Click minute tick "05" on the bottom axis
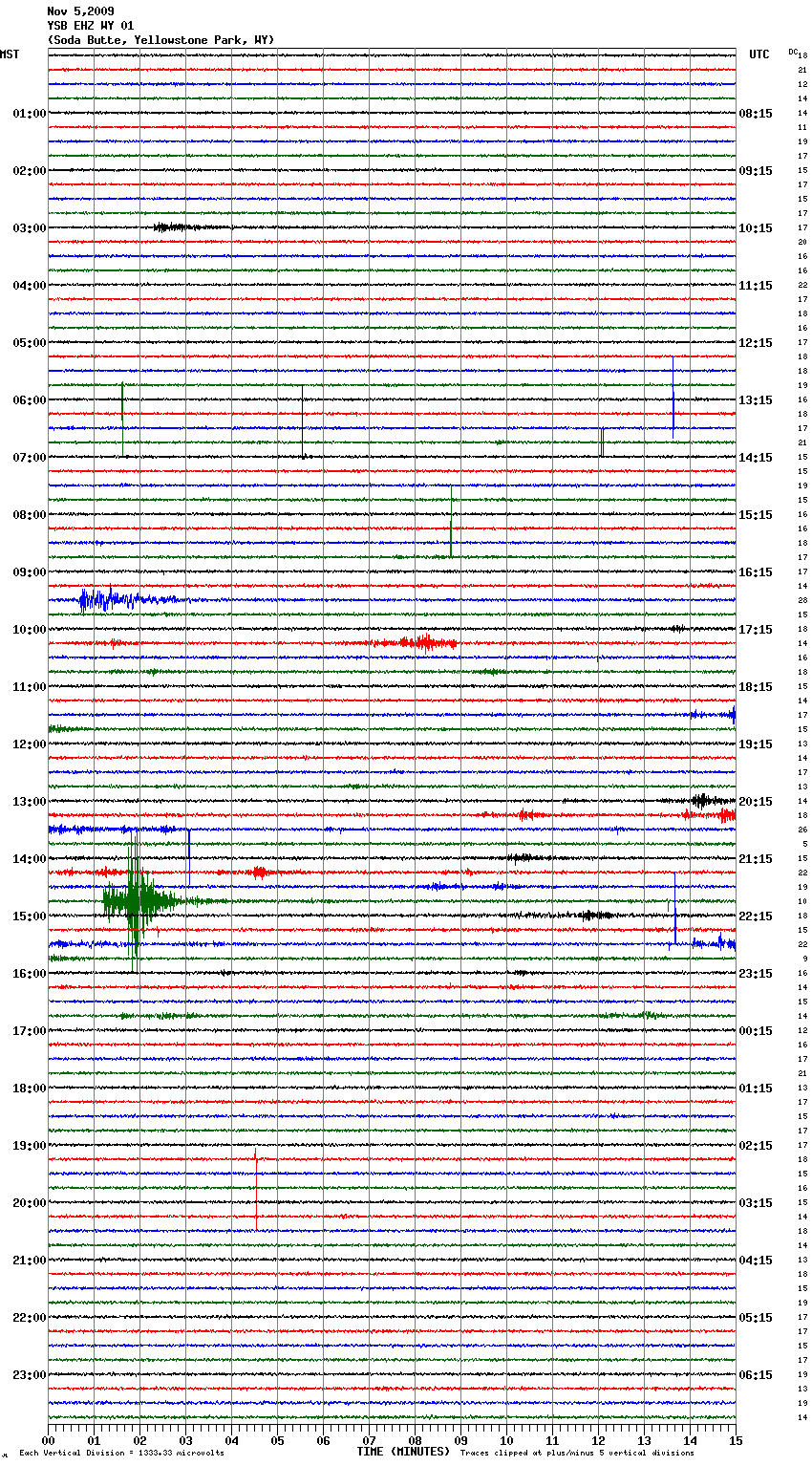This screenshot has width=812, height=1466. (277, 1440)
